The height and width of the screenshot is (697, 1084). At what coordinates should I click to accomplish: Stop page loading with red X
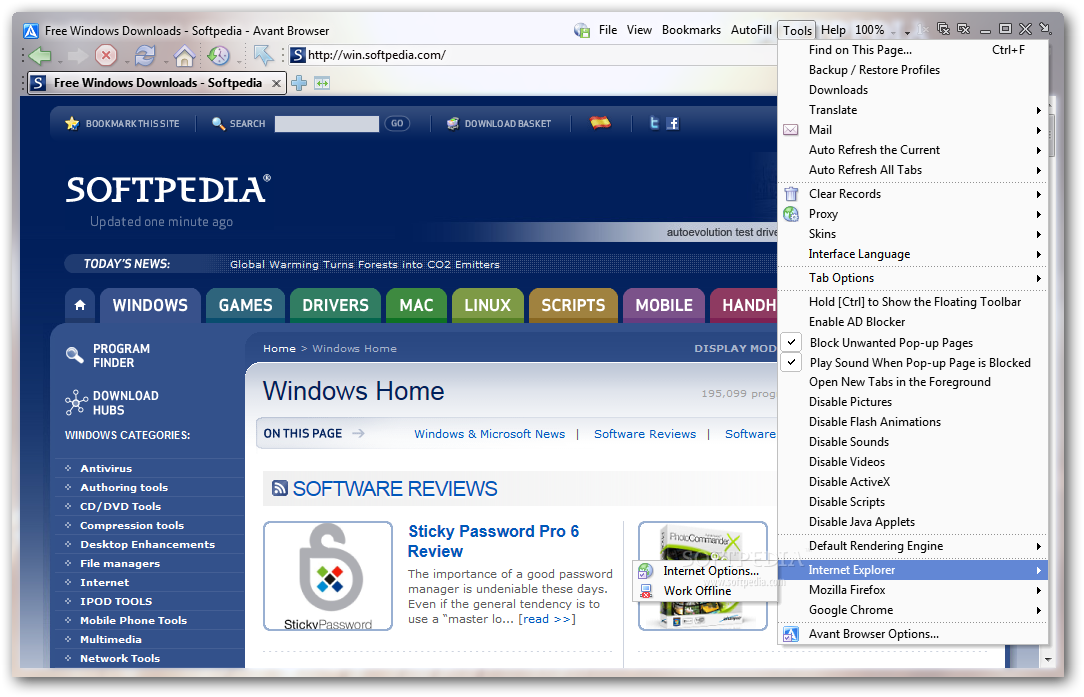click(106, 55)
